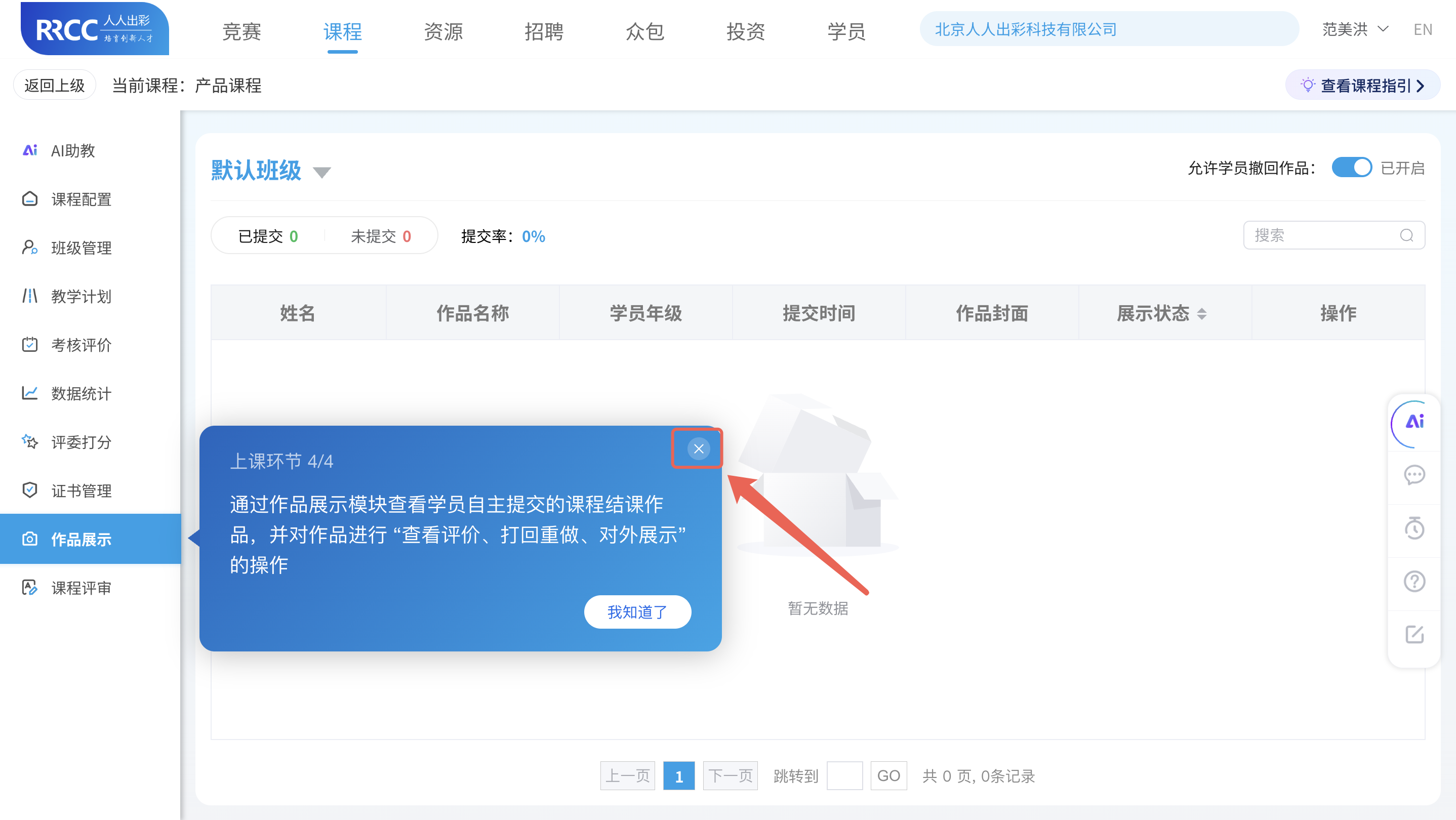Click the 操作 column header

click(1338, 312)
